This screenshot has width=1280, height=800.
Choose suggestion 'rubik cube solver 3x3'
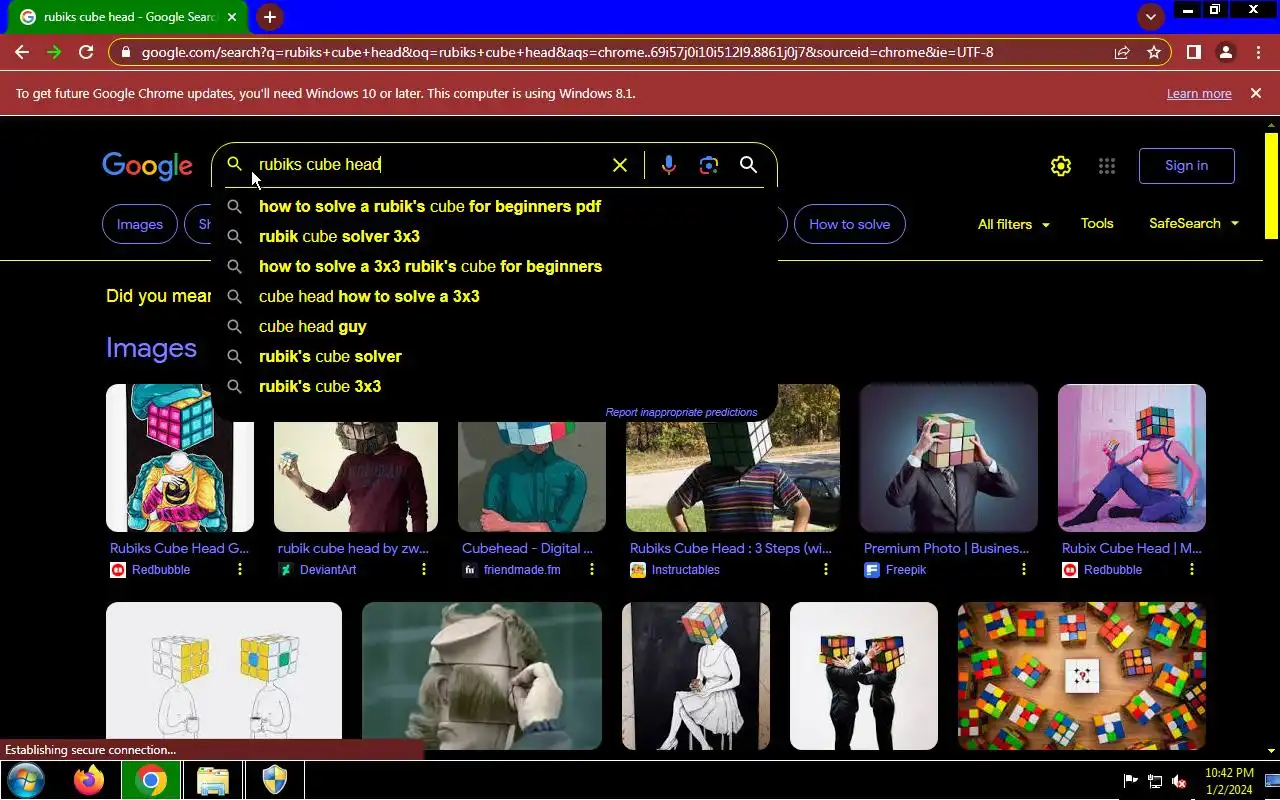point(494,236)
